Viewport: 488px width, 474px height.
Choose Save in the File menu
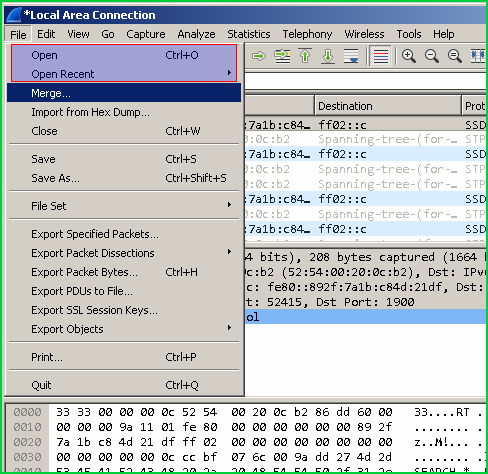pos(124,159)
